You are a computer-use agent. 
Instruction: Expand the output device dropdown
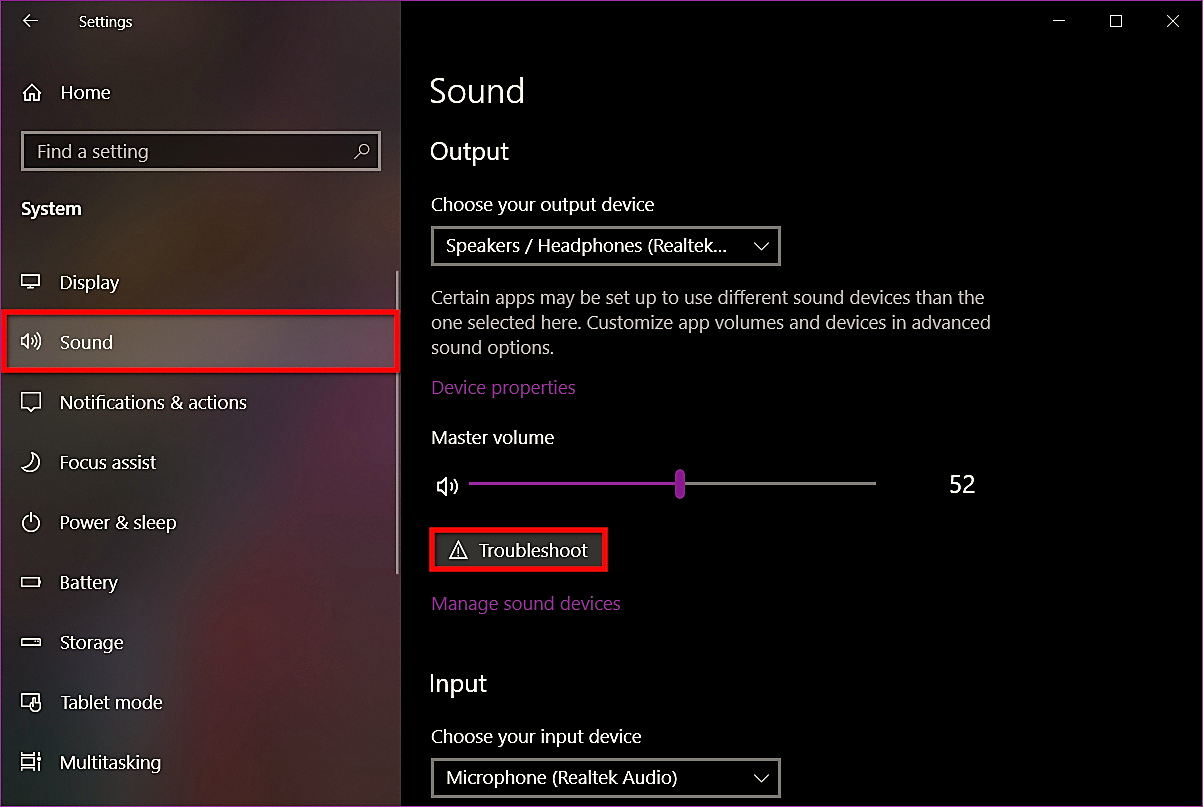[x=605, y=246]
